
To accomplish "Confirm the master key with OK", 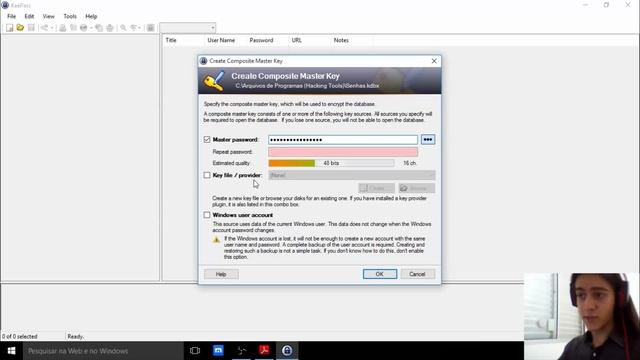I will tap(380, 274).
